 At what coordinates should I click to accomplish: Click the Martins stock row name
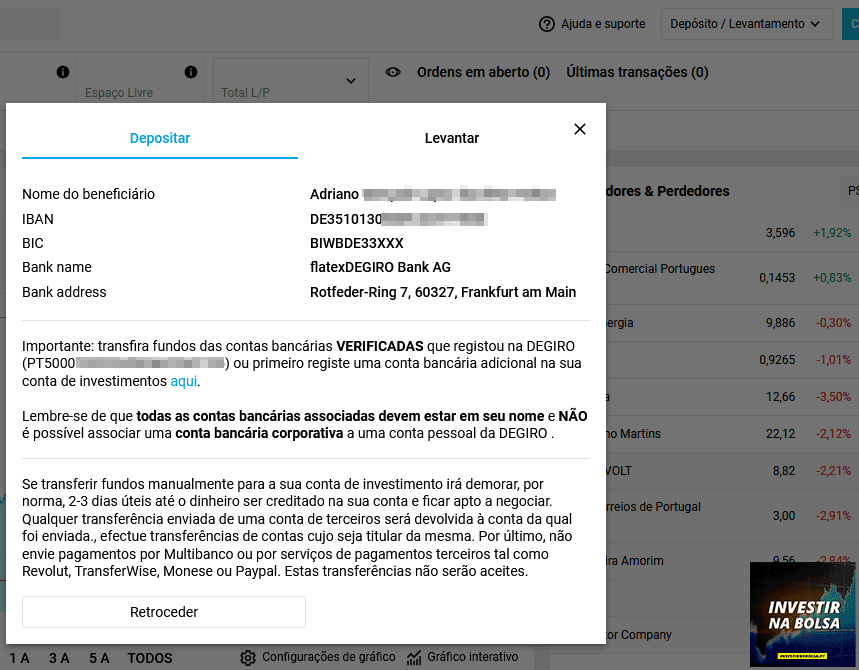(634, 434)
